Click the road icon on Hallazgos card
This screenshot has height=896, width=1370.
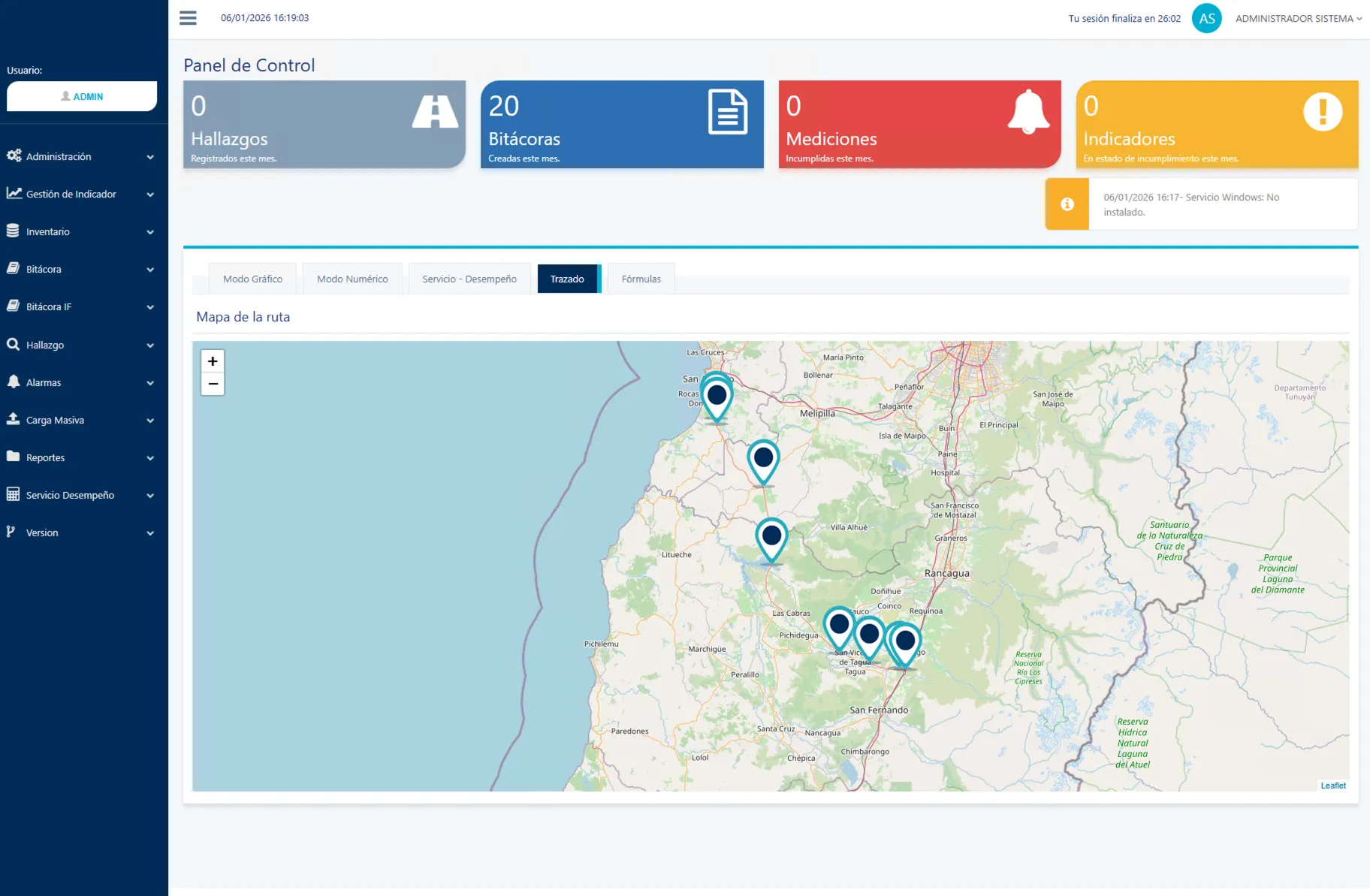[435, 112]
